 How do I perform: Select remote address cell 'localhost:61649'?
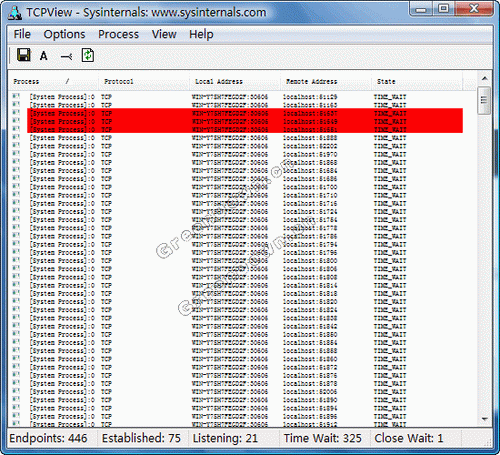310,122
